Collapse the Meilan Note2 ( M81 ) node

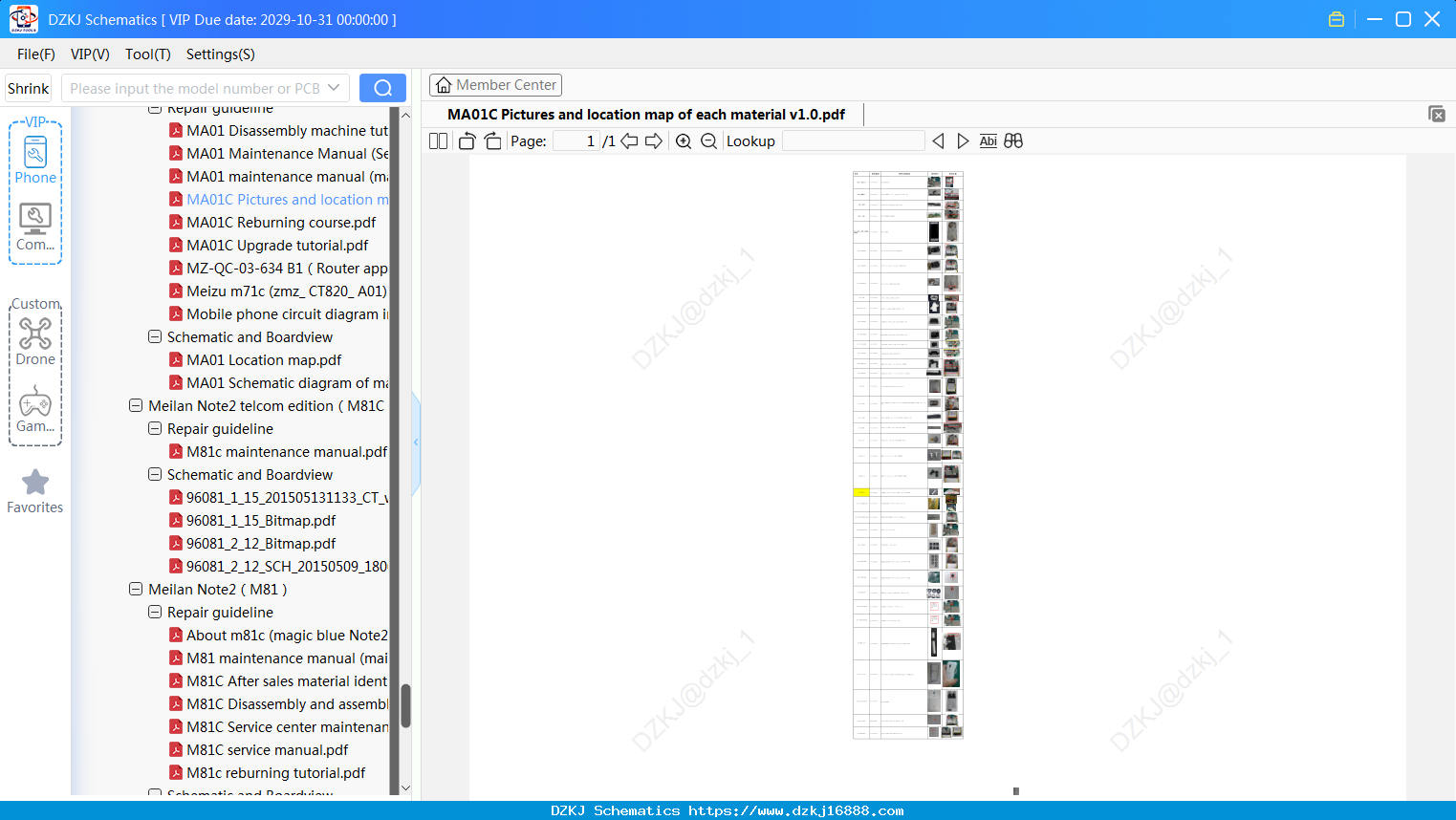(136, 590)
